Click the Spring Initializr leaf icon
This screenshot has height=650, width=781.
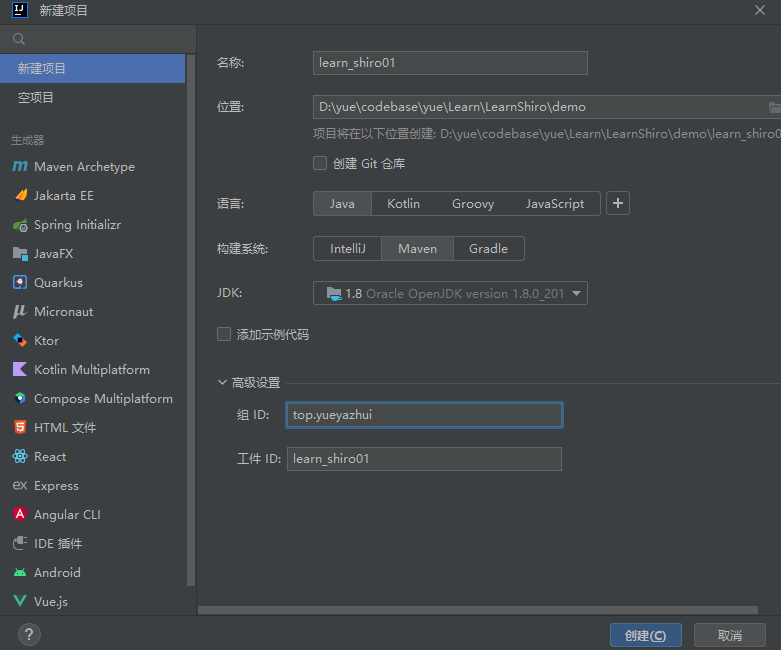coord(20,225)
